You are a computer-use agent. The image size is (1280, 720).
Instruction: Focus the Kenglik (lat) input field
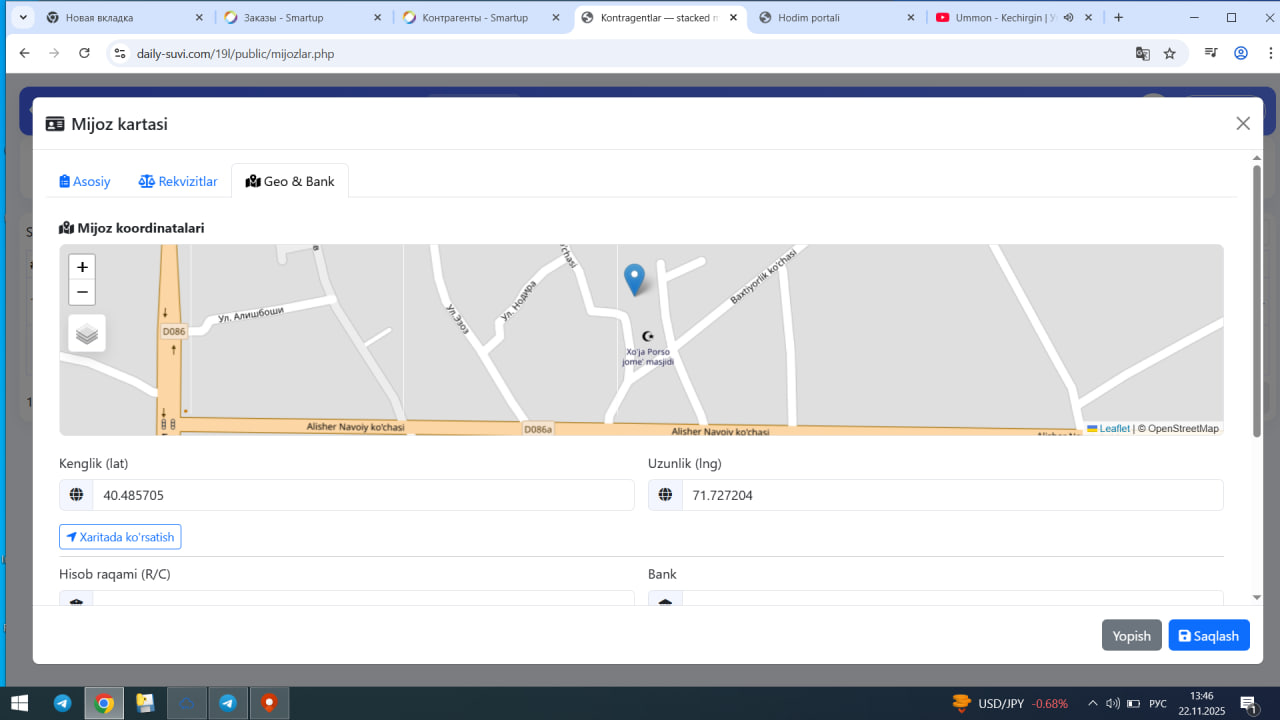pos(363,495)
